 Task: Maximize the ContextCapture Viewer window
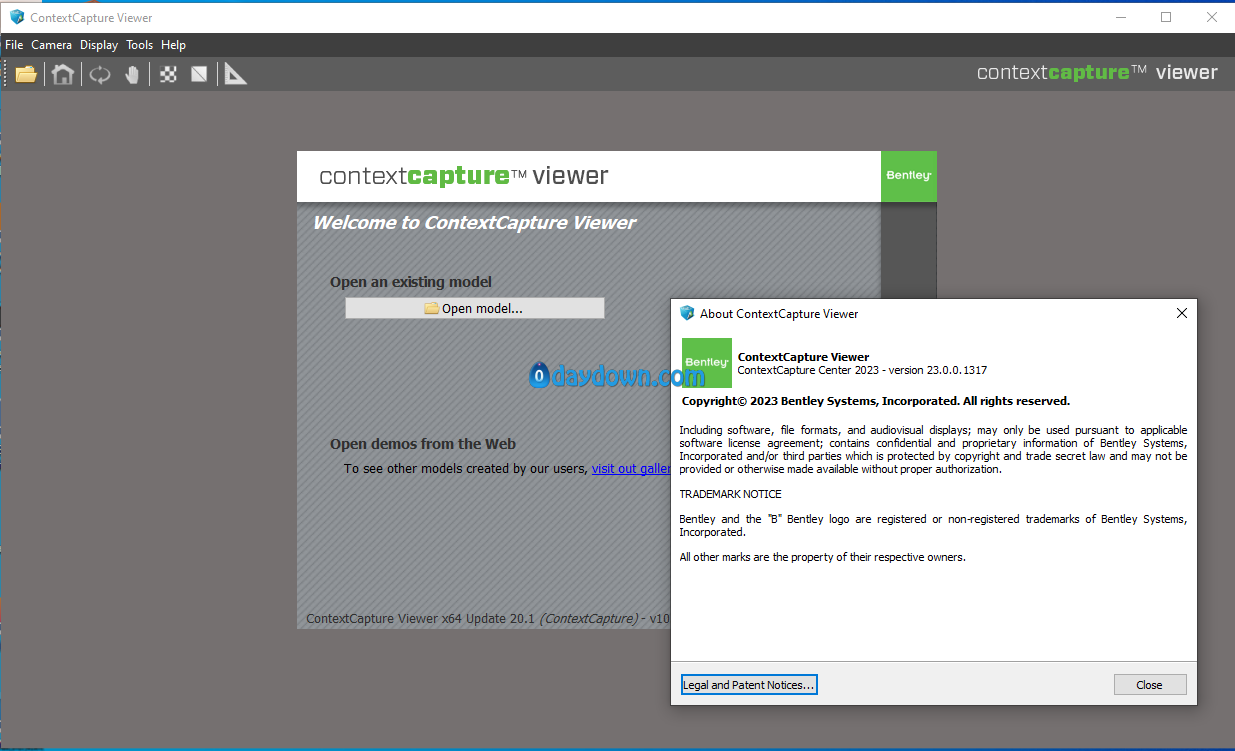(1166, 17)
